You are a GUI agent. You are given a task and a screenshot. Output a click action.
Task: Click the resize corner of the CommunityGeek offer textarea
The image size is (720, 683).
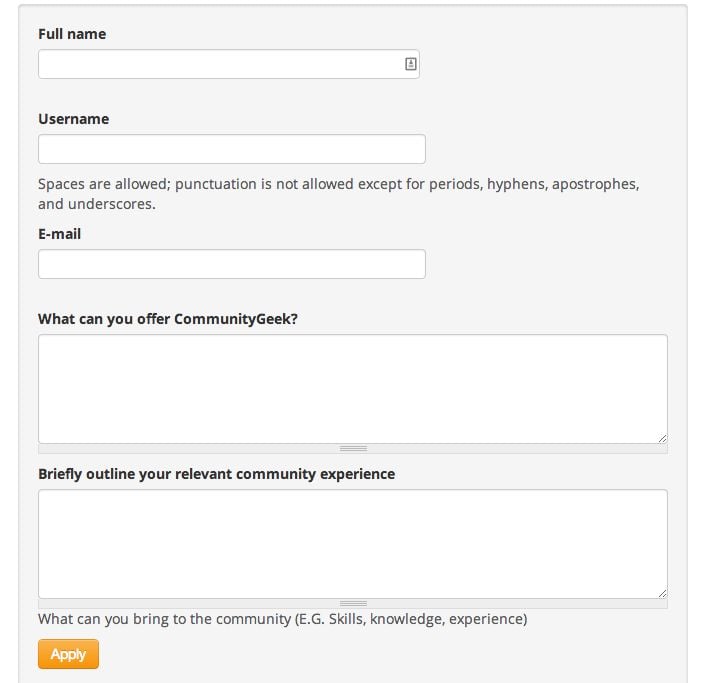click(662, 439)
